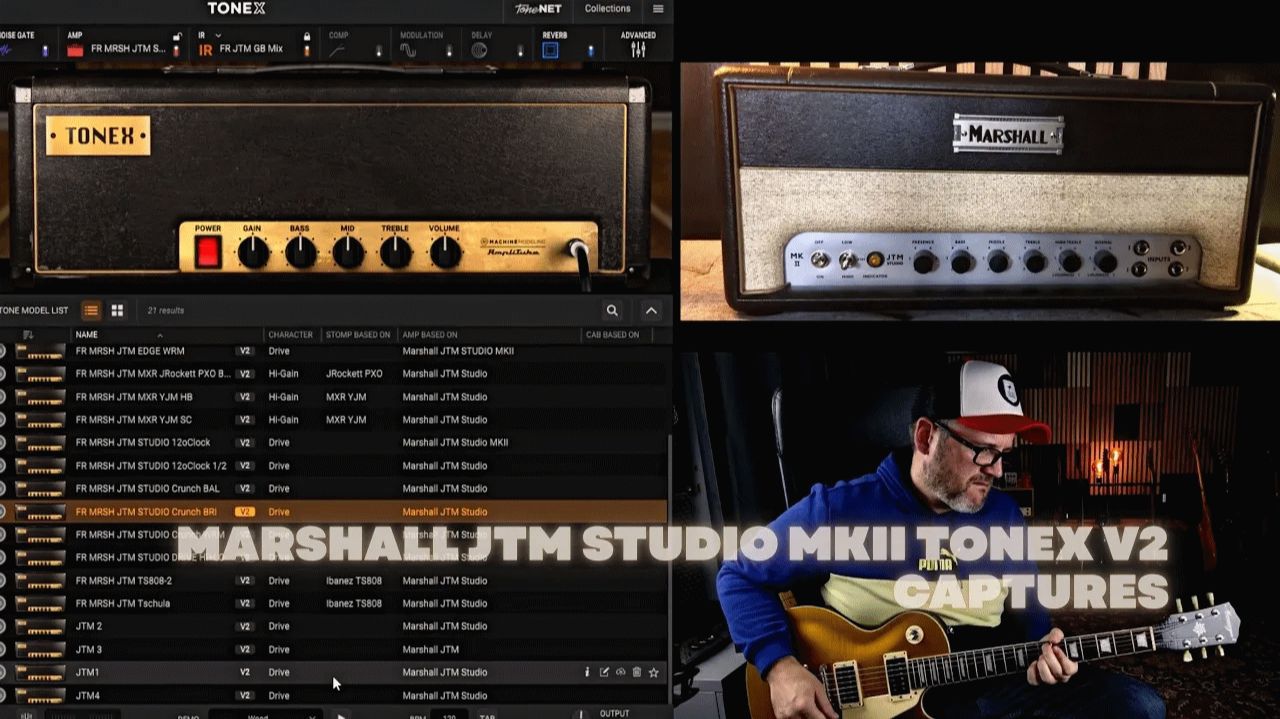Sort by CAB BASED ON column
Image resolution: width=1280 pixels, height=719 pixels.
click(612, 335)
